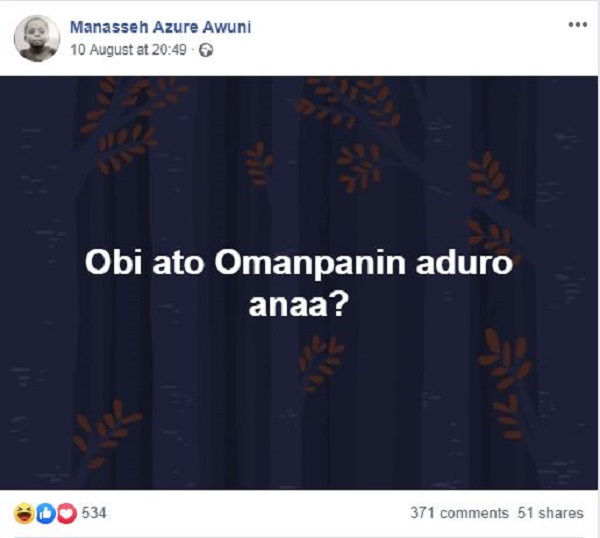Click the name 'Awuni' in the header
The width and height of the screenshot is (600, 538).
[x=226, y=28]
